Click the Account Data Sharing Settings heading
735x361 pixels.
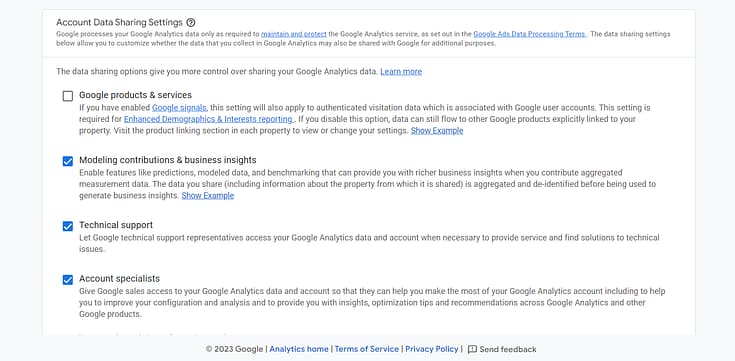coord(119,23)
